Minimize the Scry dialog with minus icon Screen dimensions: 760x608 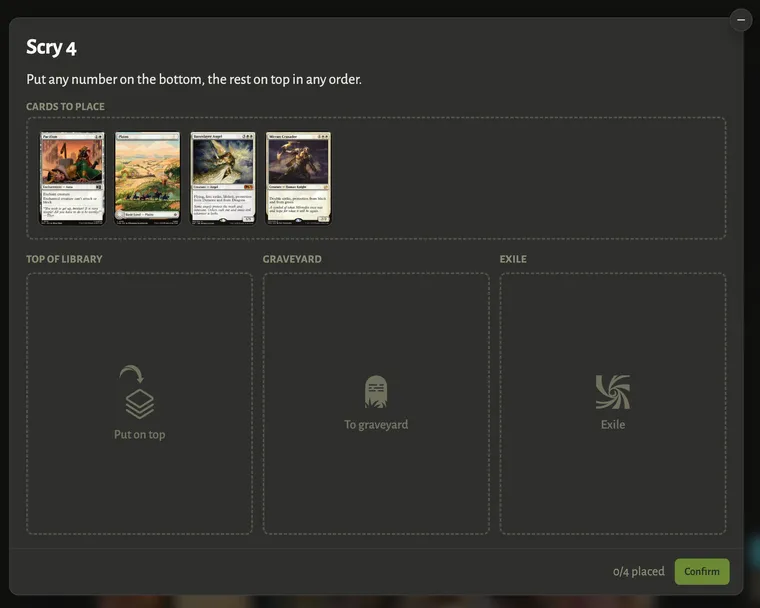tap(741, 20)
